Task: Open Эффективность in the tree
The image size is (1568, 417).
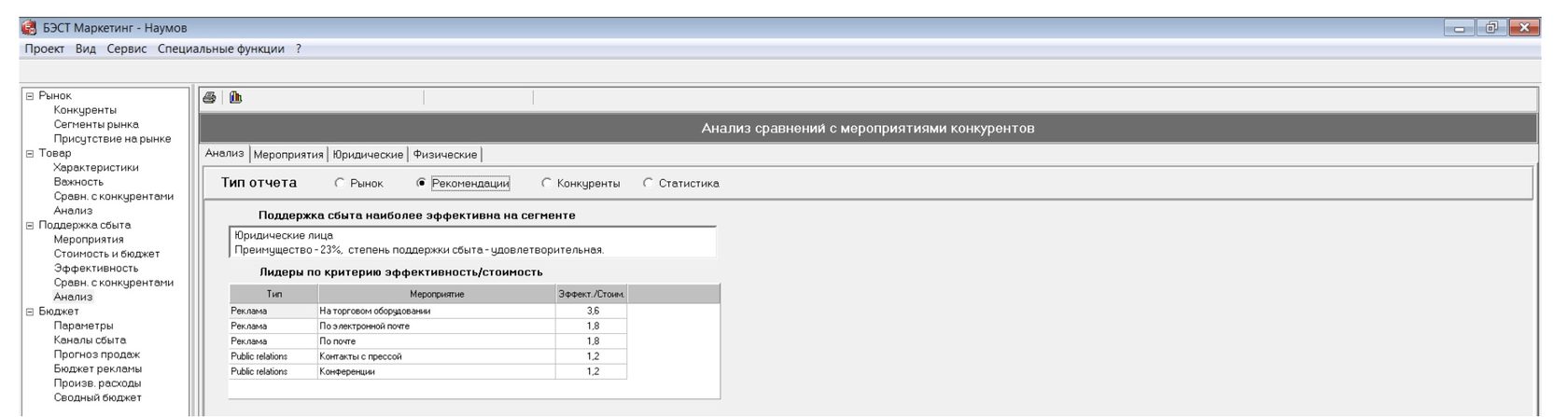Action: pyautogui.click(x=95, y=269)
